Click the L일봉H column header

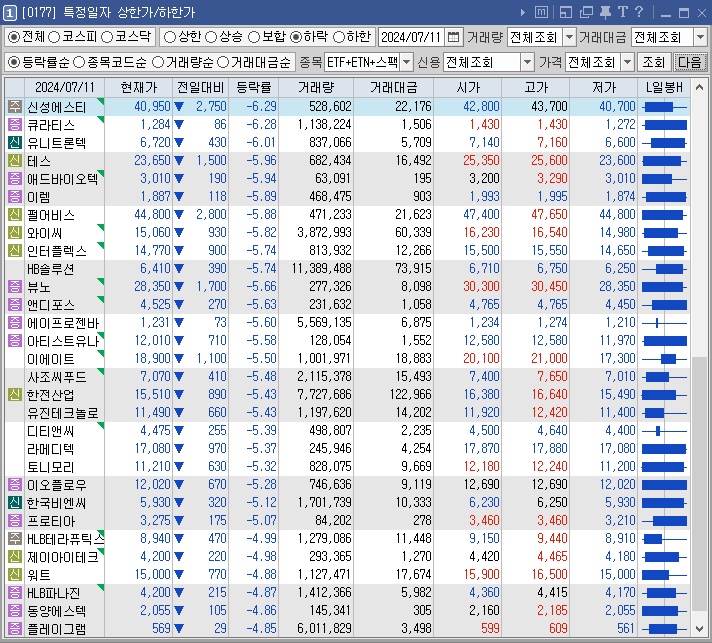(664, 87)
